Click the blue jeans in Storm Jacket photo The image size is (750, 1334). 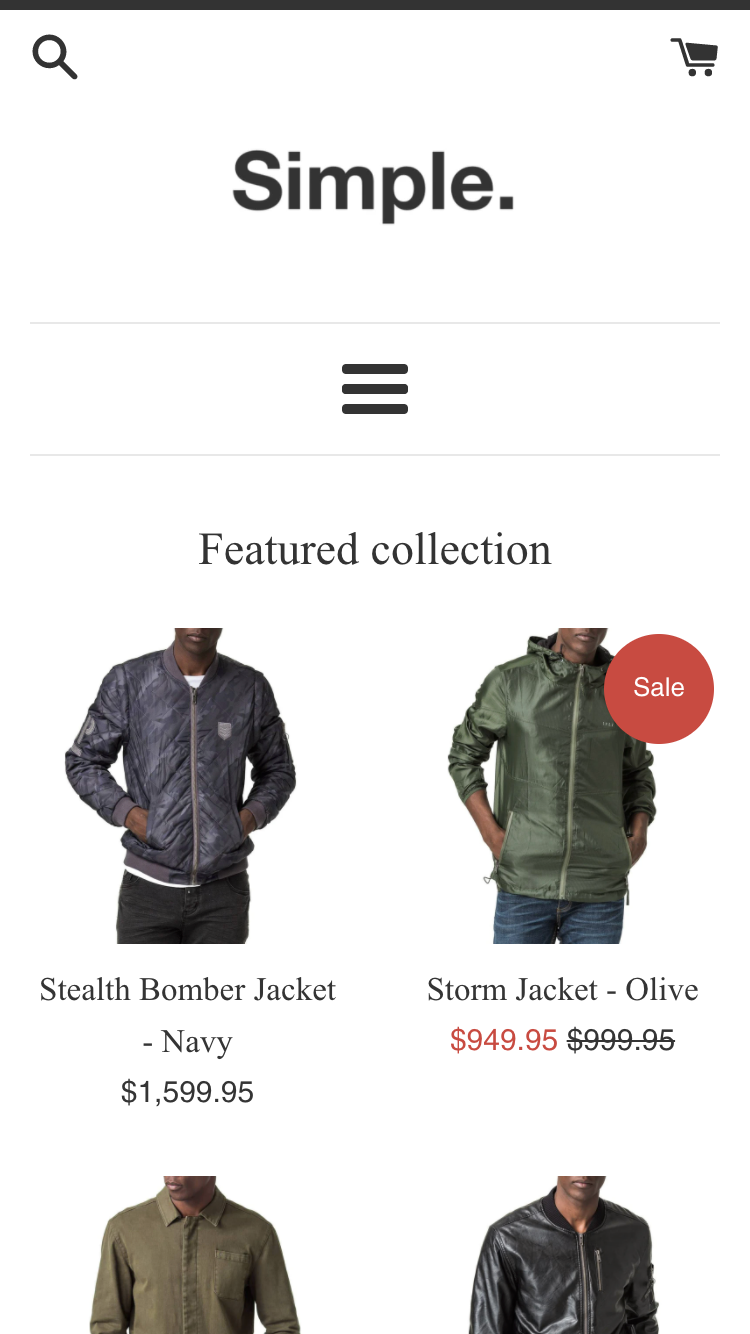tap(560, 916)
